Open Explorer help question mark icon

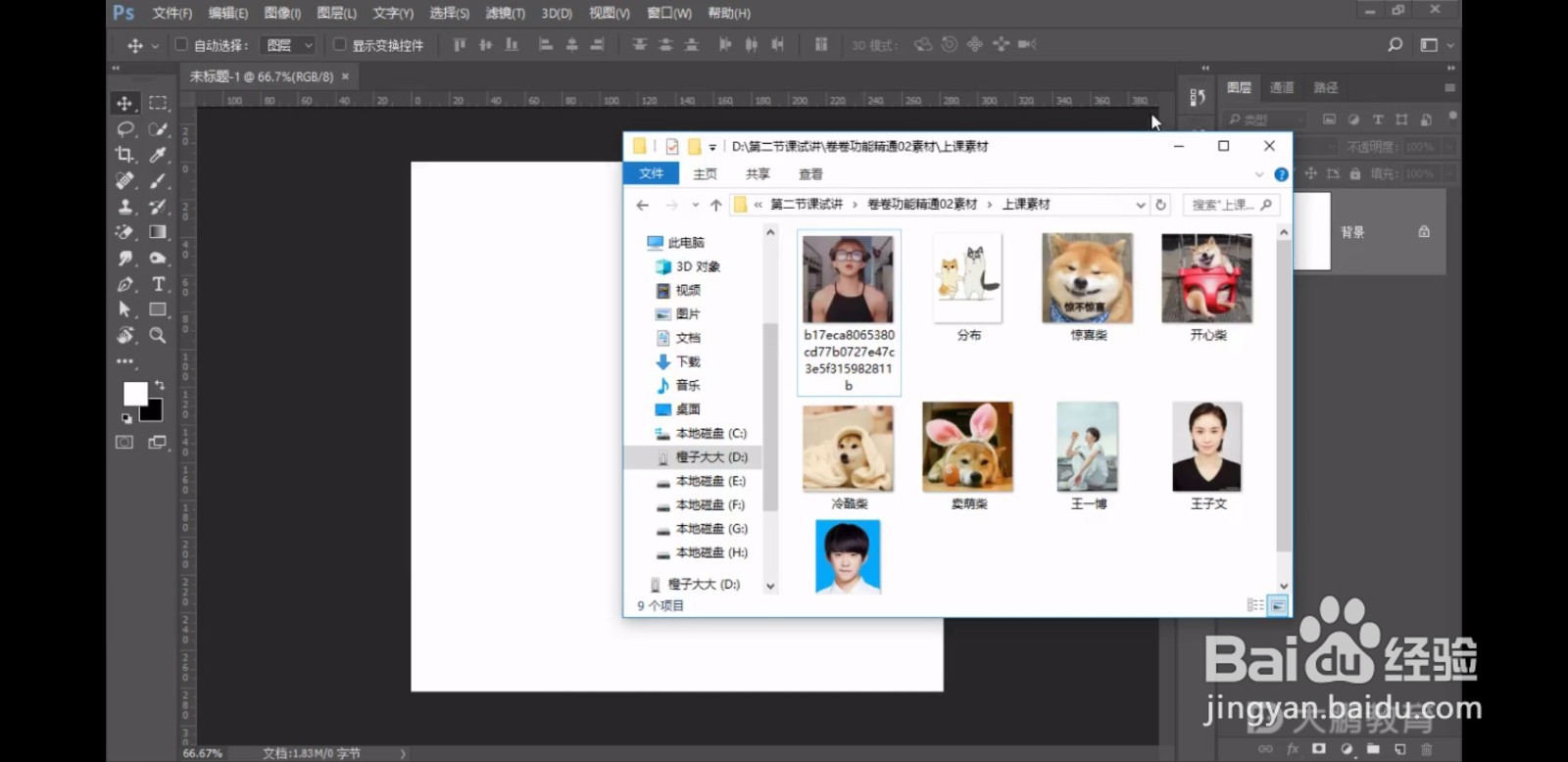pos(1281,174)
